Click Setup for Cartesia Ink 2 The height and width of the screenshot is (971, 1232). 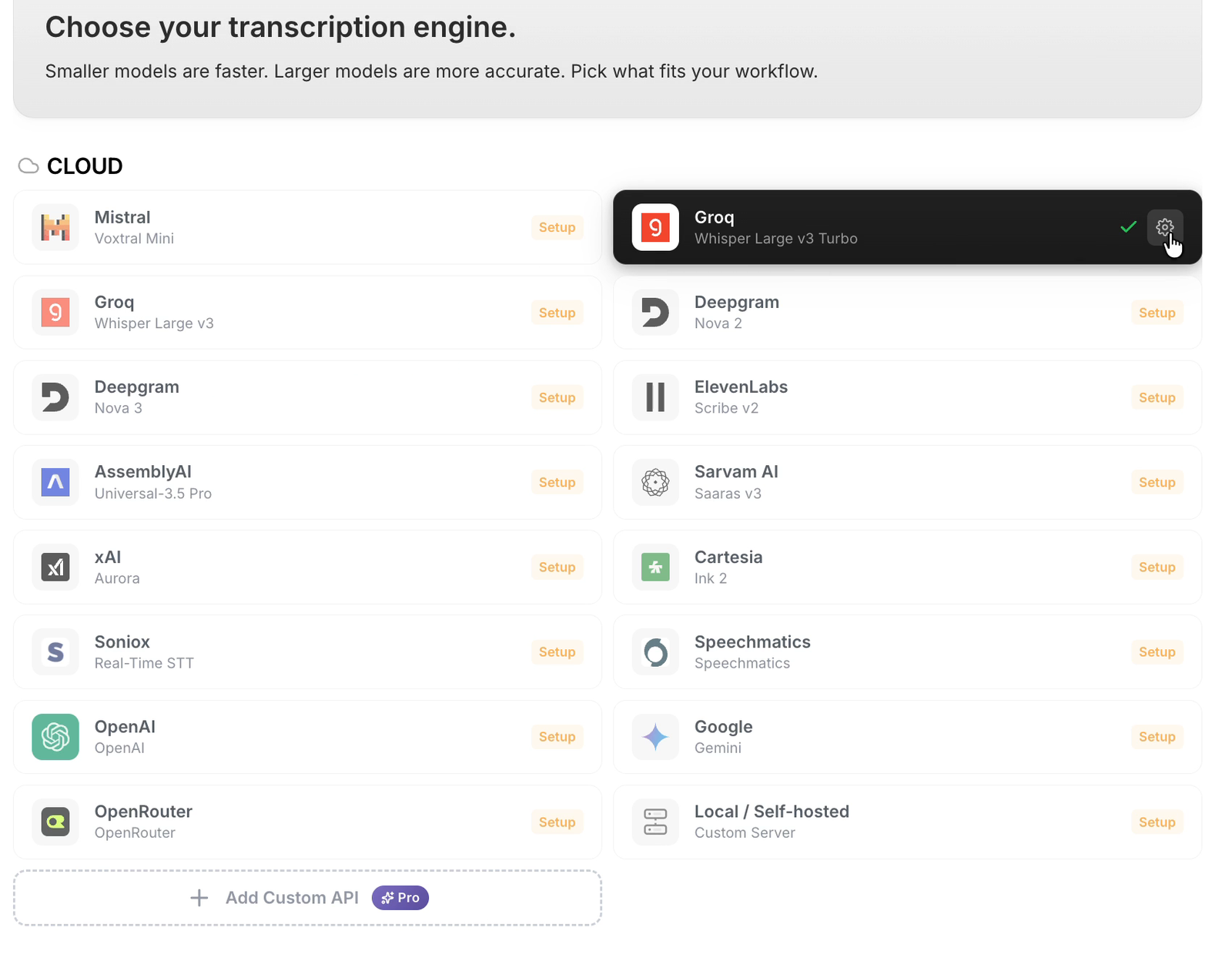pos(1157,568)
